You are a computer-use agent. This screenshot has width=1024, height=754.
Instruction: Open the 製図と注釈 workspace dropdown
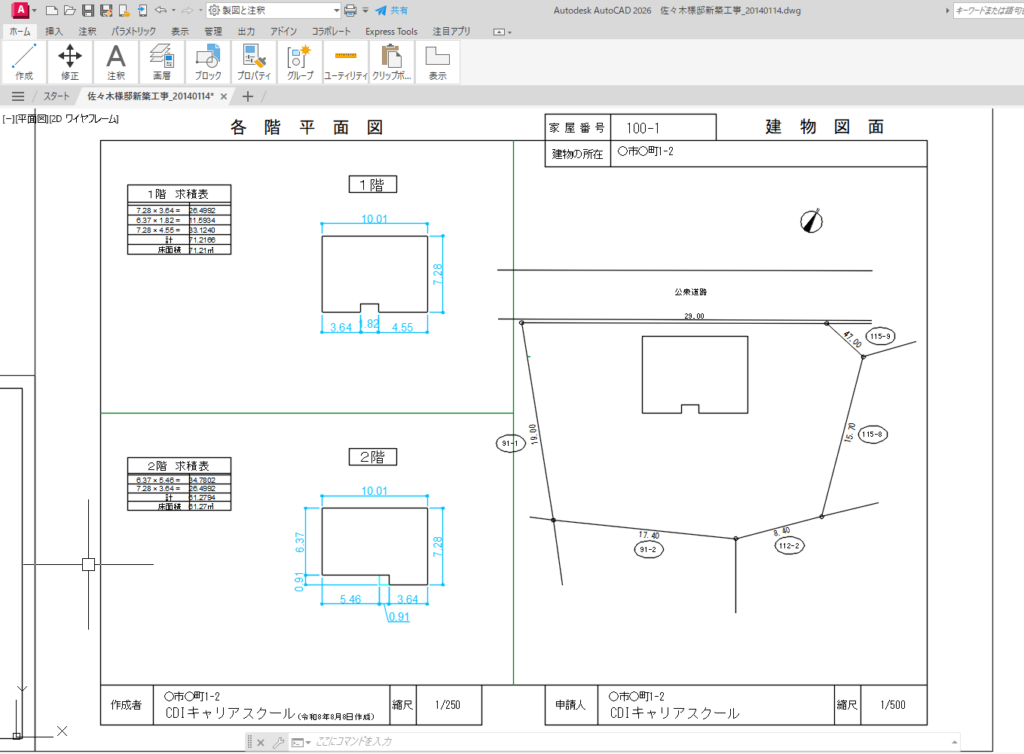point(274,10)
